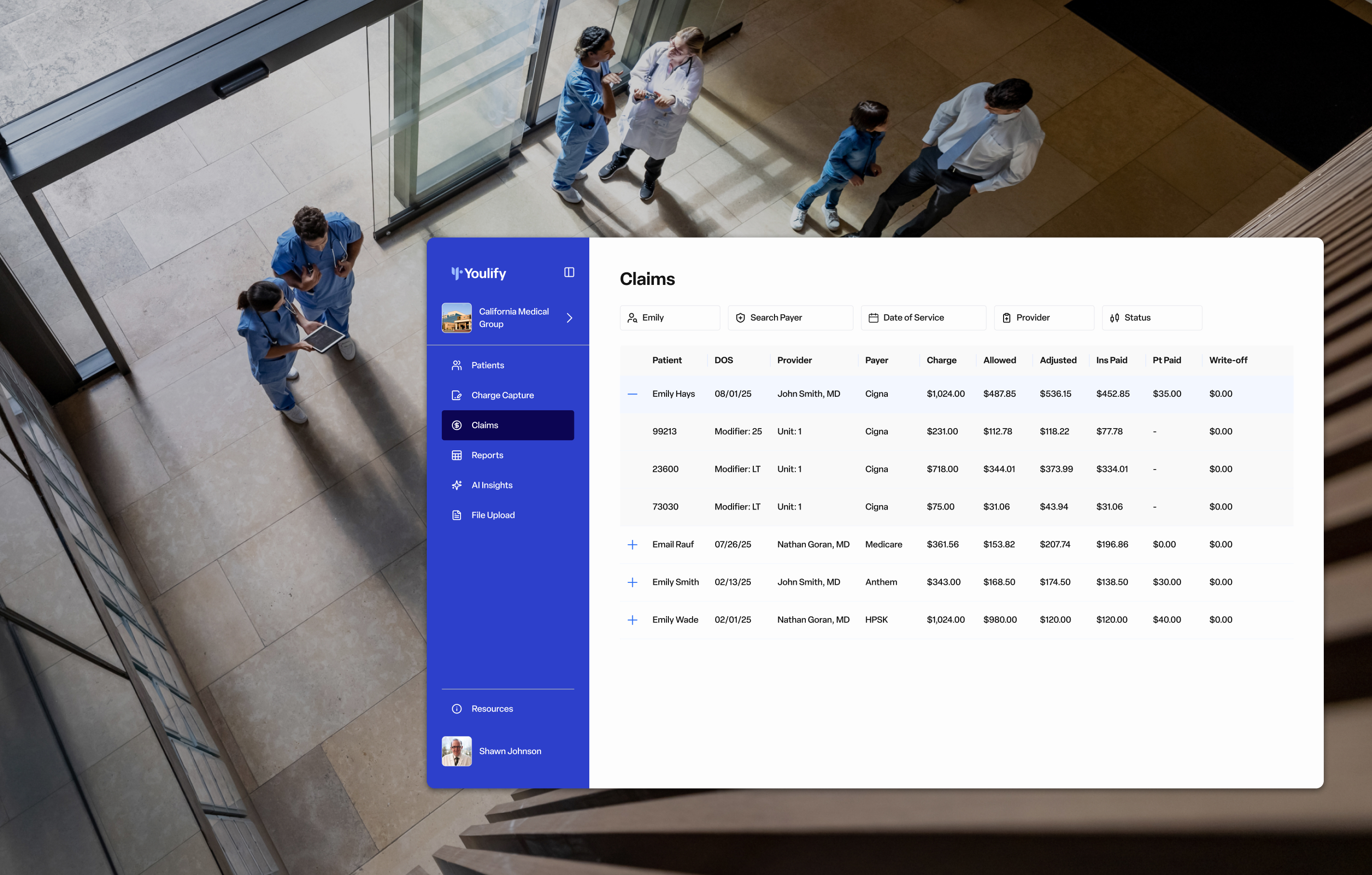Go to Charge Capture section
Viewport: 1372px width, 875px height.
(508, 395)
